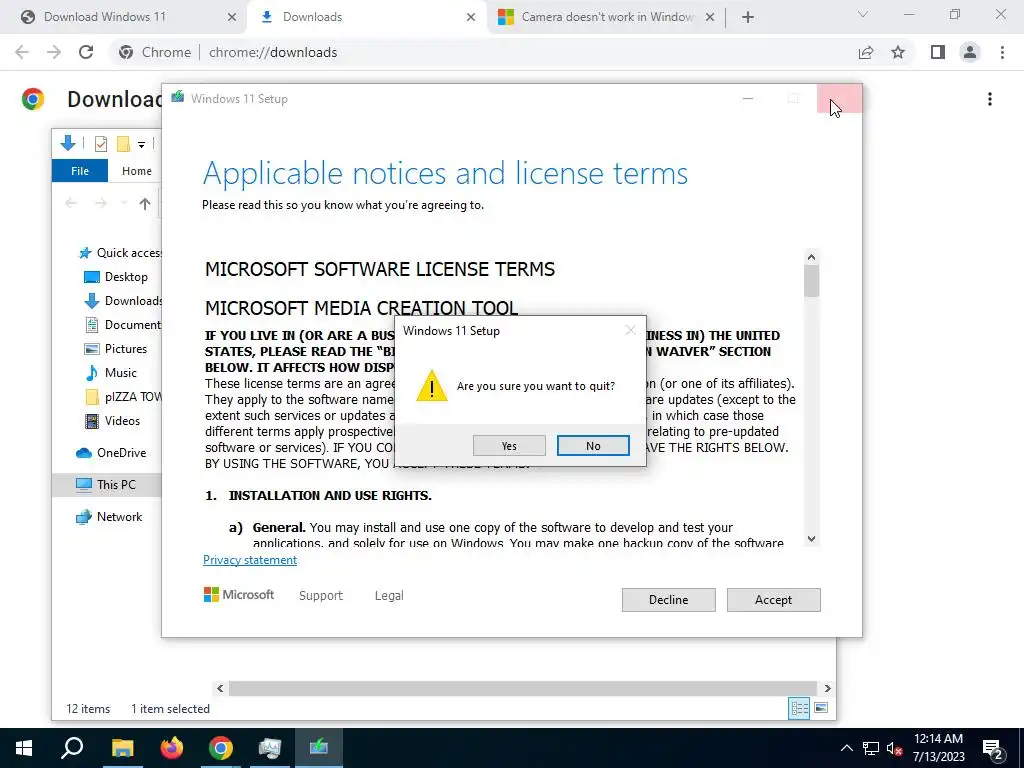Screen dimensions: 1024x768
Task: Confirm quitting by clicking Yes
Action: click(509, 445)
